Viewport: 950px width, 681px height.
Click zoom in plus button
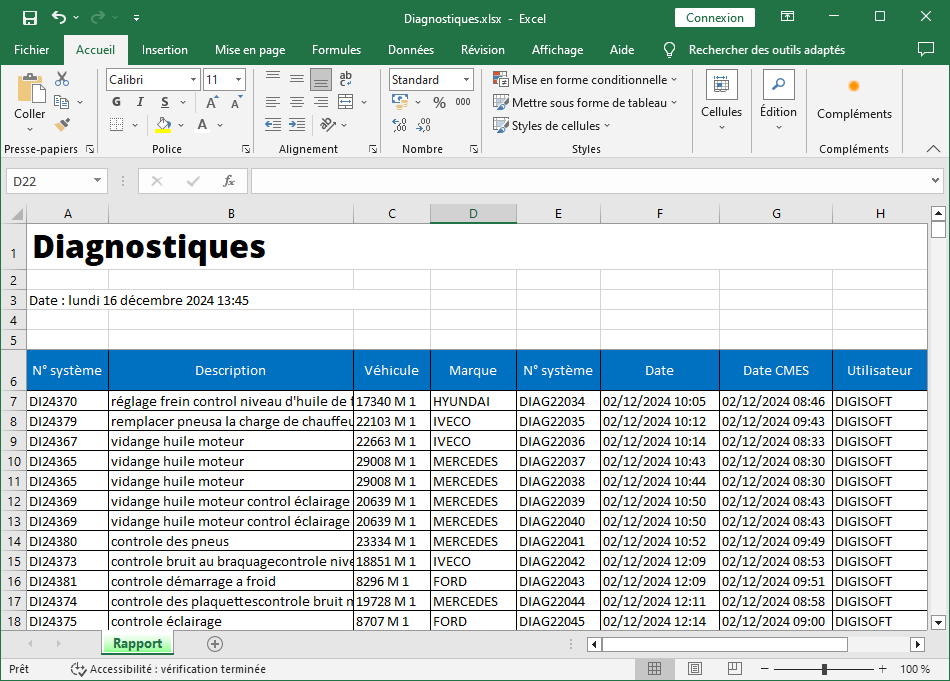[883, 669]
